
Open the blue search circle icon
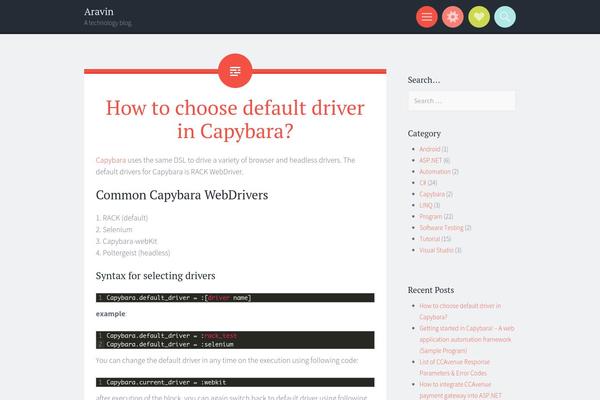click(505, 17)
